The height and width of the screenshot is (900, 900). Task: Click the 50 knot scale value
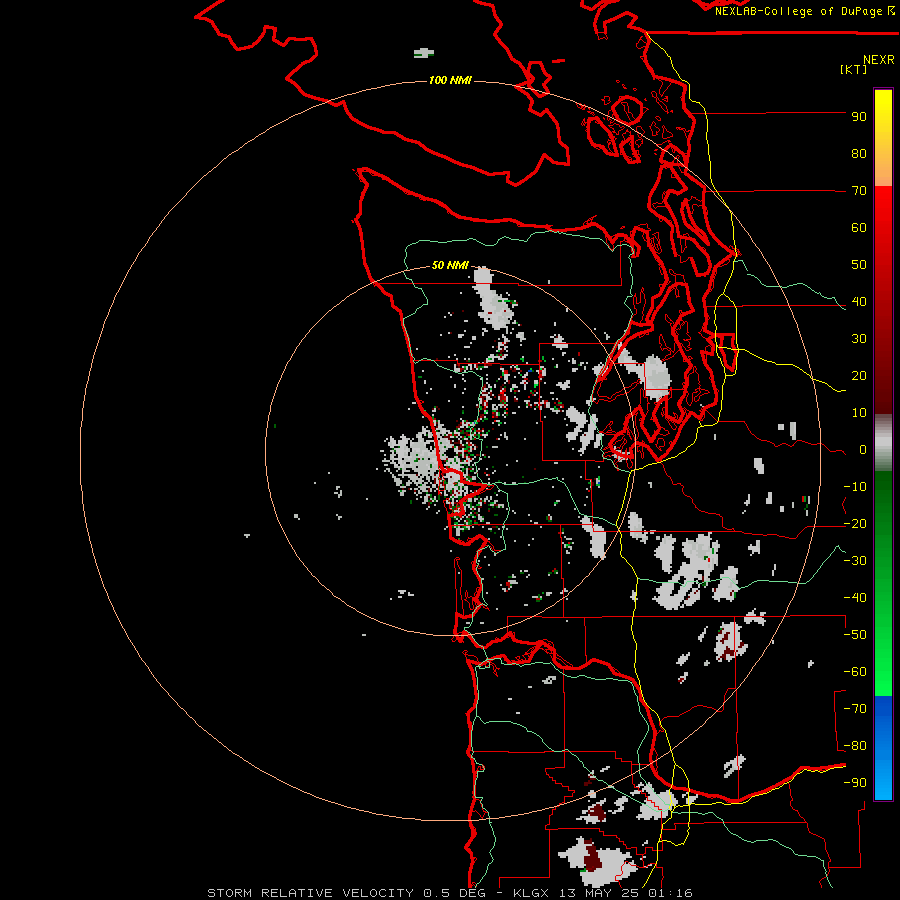click(x=859, y=265)
